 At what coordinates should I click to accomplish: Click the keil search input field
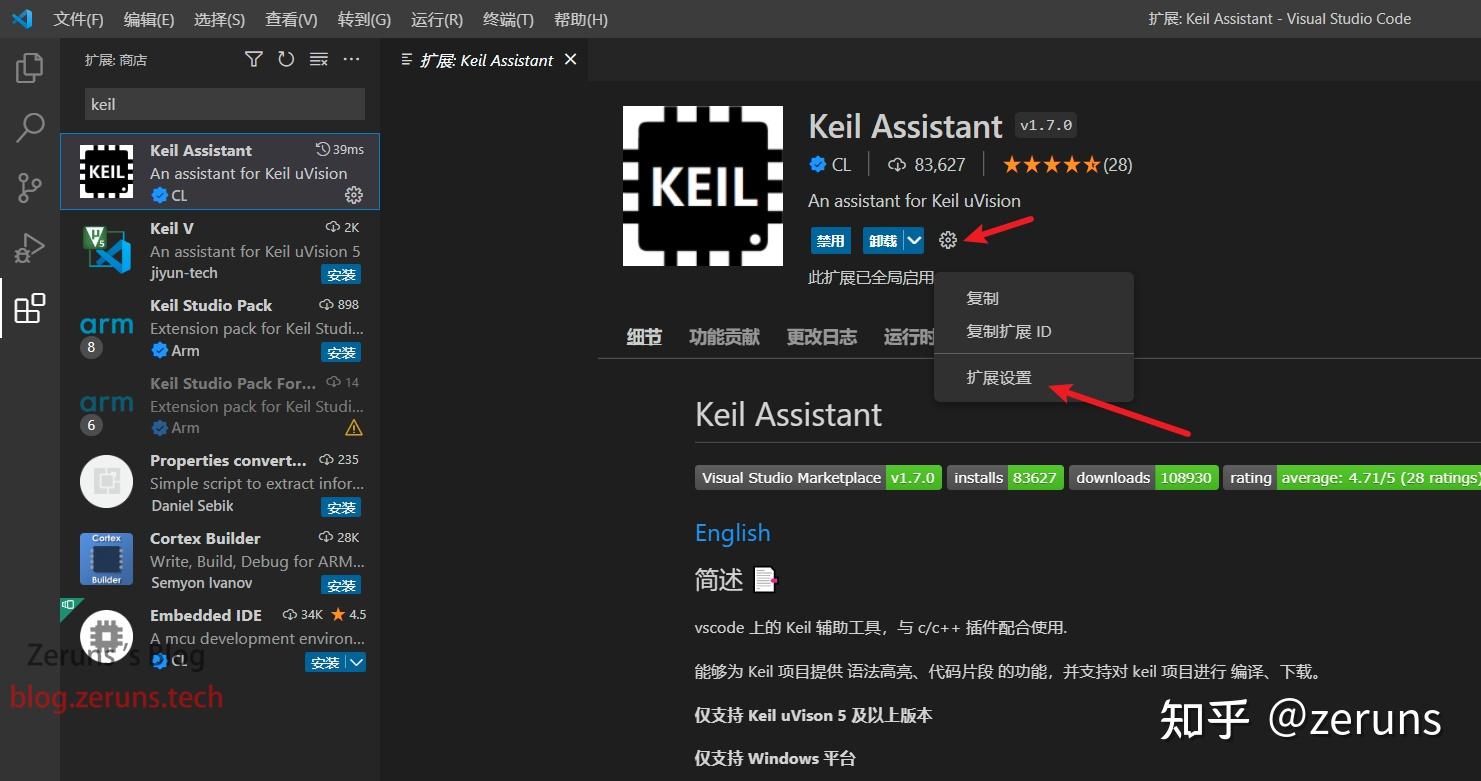[x=224, y=103]
